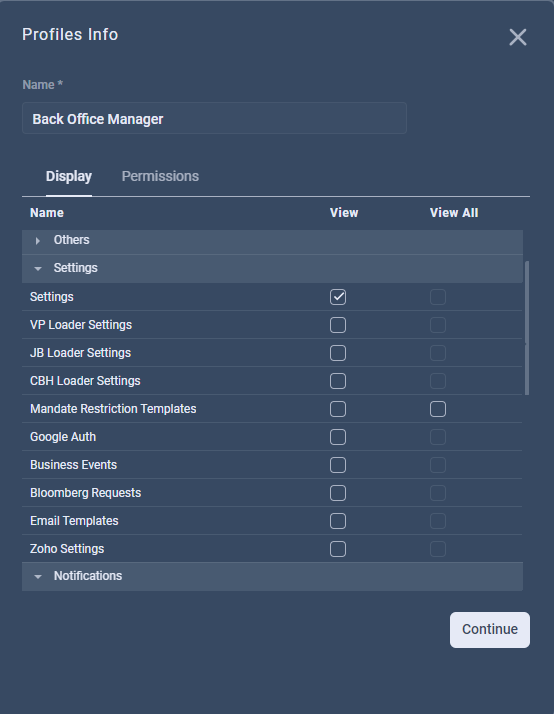The image size is (554, 714).
Task: Enable View for Google Auth
Action: pos(338,437)
